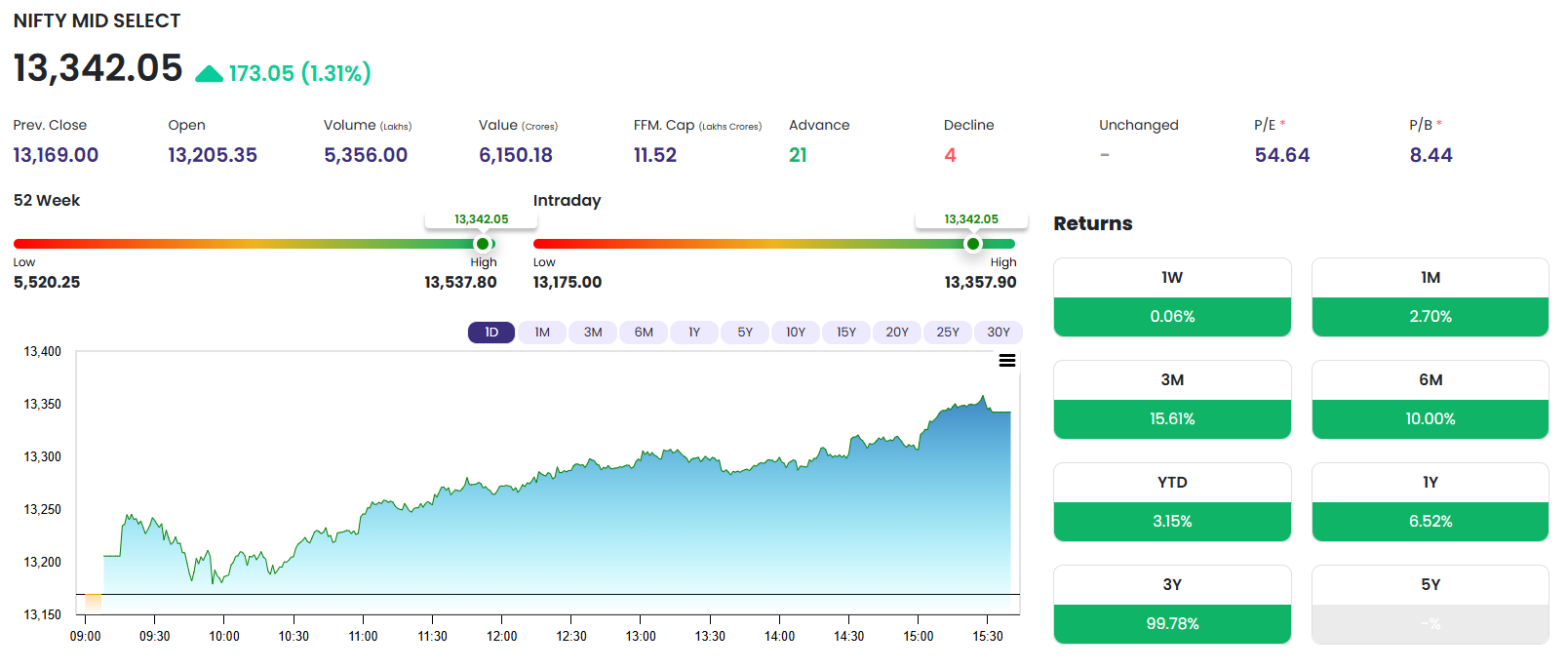
Task: Show the 5Y chart range
Action: tap(745, 333)
